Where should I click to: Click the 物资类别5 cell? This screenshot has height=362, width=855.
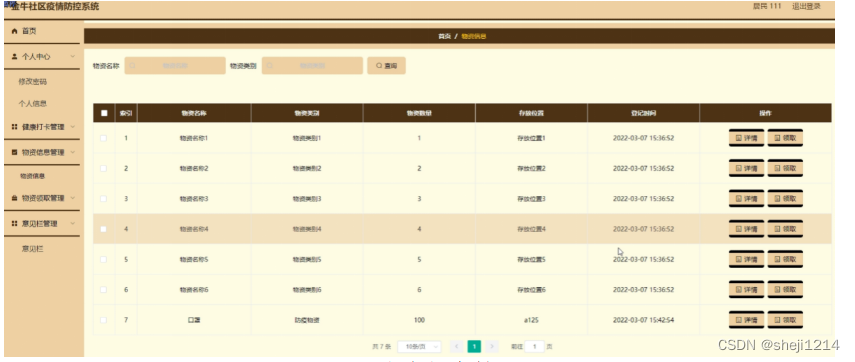point(307,260)
